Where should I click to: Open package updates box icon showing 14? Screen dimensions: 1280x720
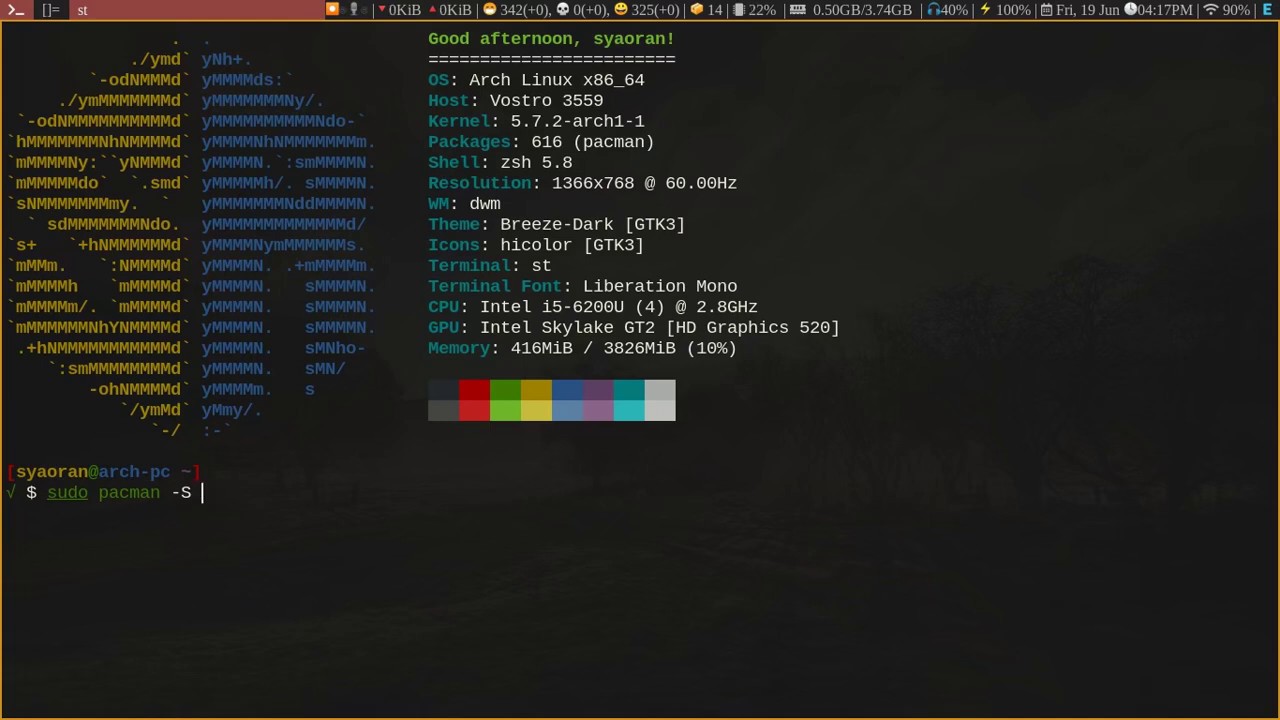(697, 10)
